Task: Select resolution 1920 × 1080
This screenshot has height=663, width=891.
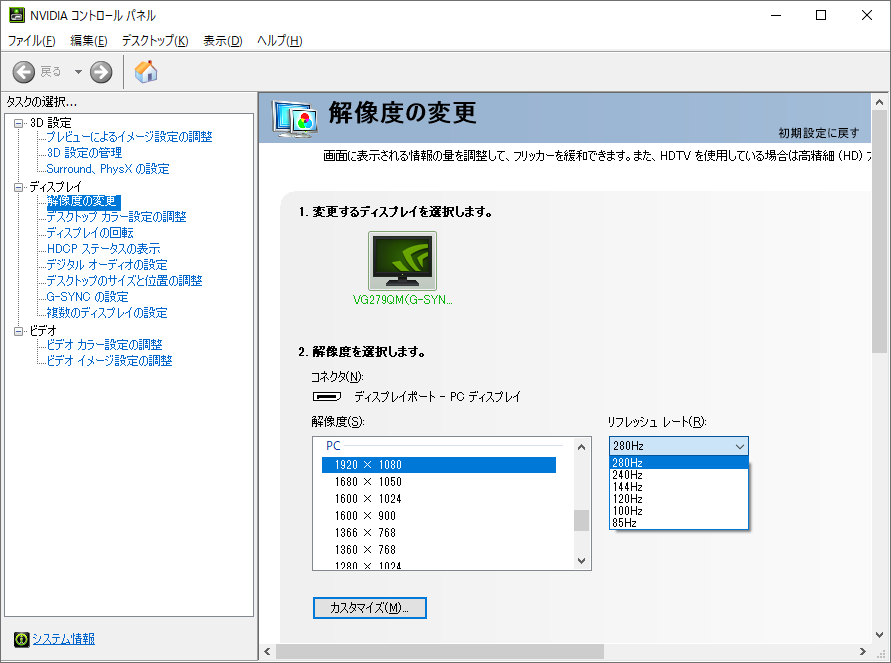Action: 439,465
